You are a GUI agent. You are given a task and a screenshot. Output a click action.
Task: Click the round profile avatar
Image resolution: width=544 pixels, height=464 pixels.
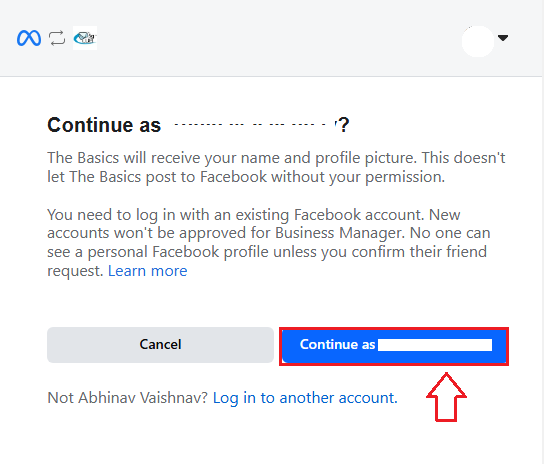click(x=478, y=41)
